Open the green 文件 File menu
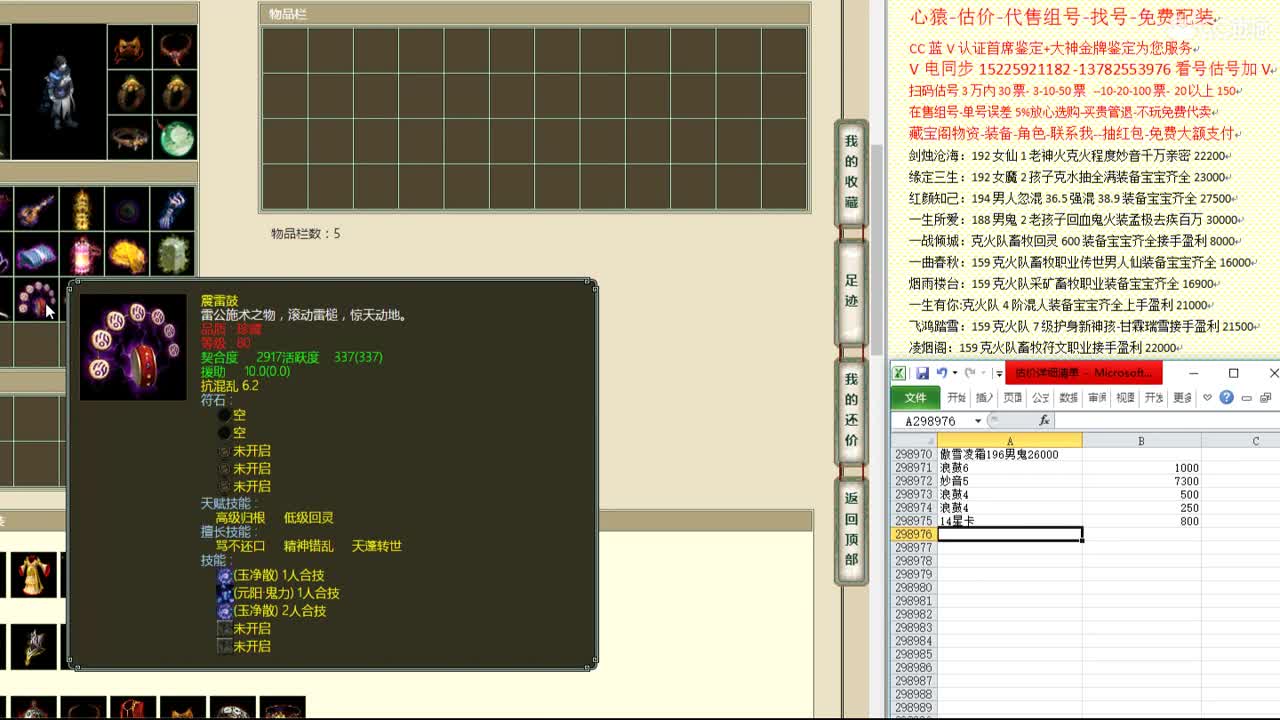Screen dimensions: 1280x720 click(x=915, y=398)
